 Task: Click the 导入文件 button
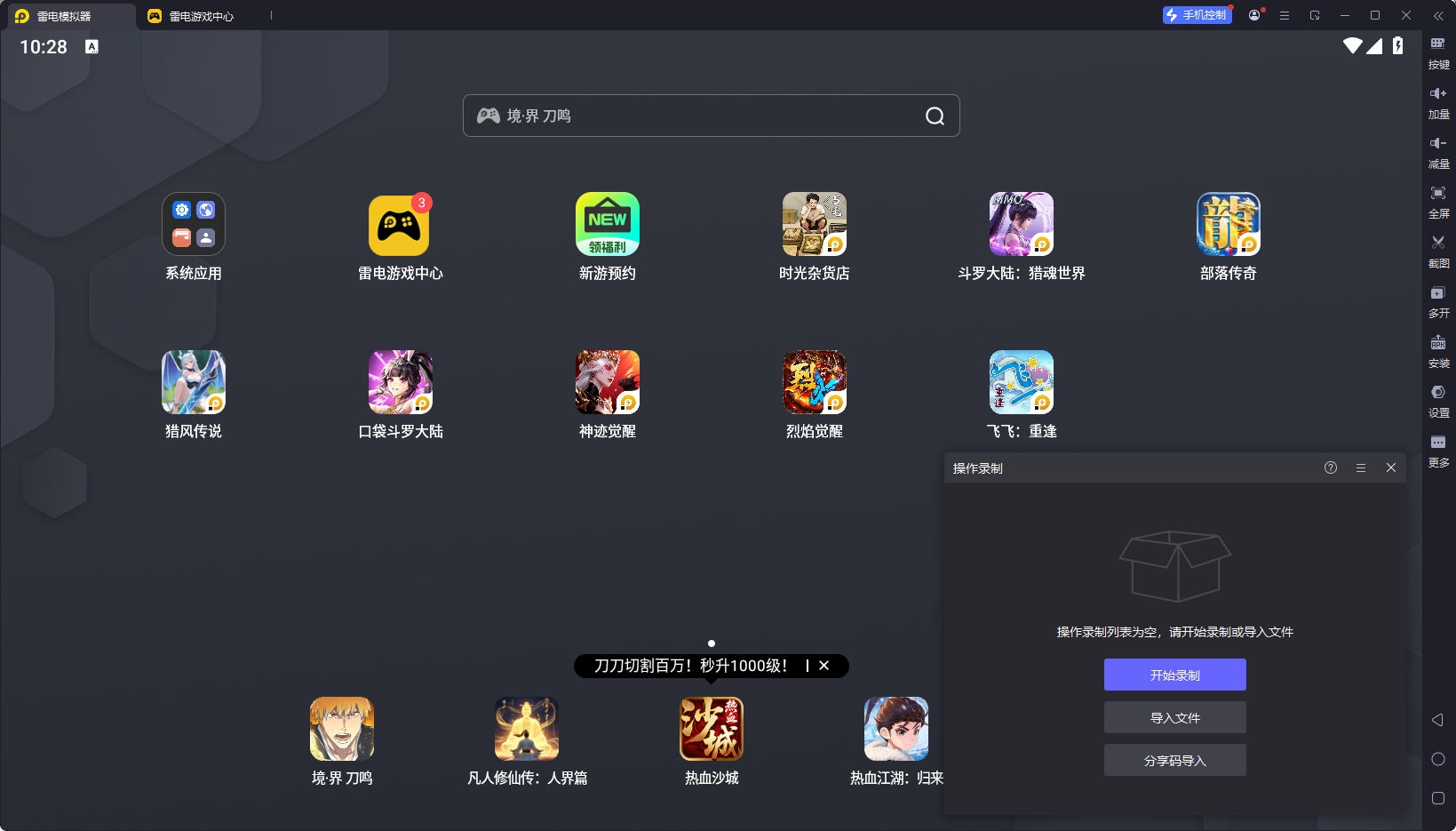coord(1175,717)
